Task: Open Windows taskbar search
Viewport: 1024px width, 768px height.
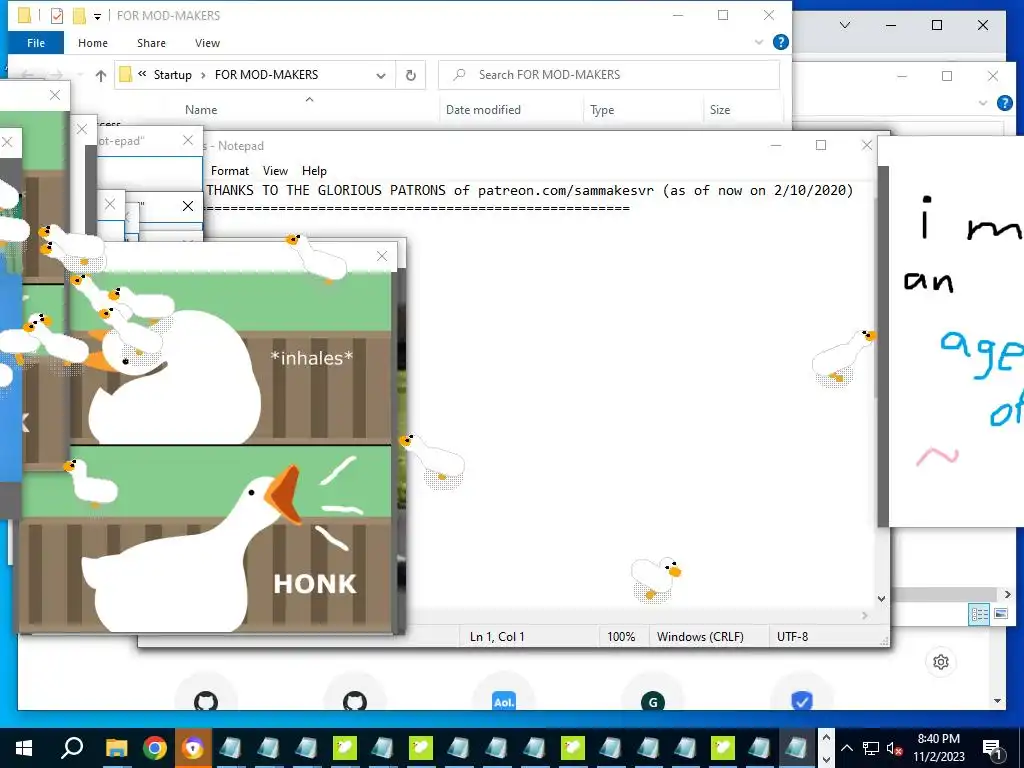Action: pos(72,748)
